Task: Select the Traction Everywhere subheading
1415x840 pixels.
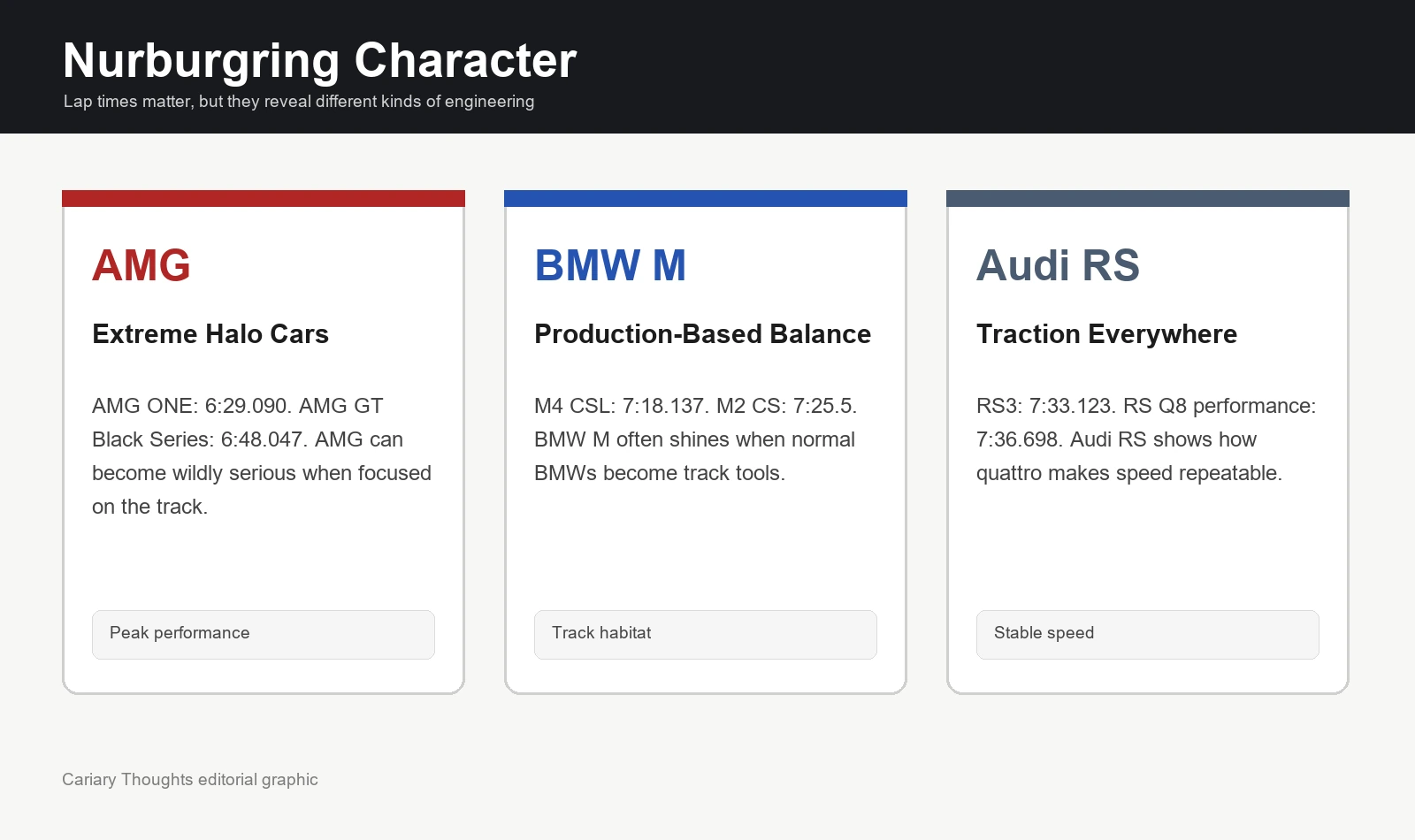Action: 1106,334
